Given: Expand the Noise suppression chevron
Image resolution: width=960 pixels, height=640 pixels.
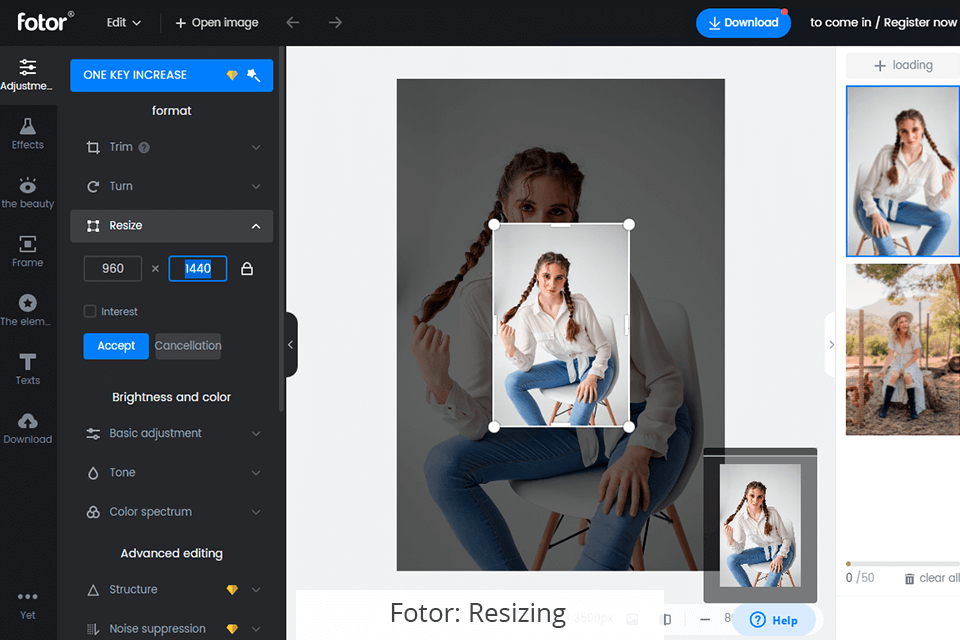Looking at the screenshot, I should [x=256, y=629].
